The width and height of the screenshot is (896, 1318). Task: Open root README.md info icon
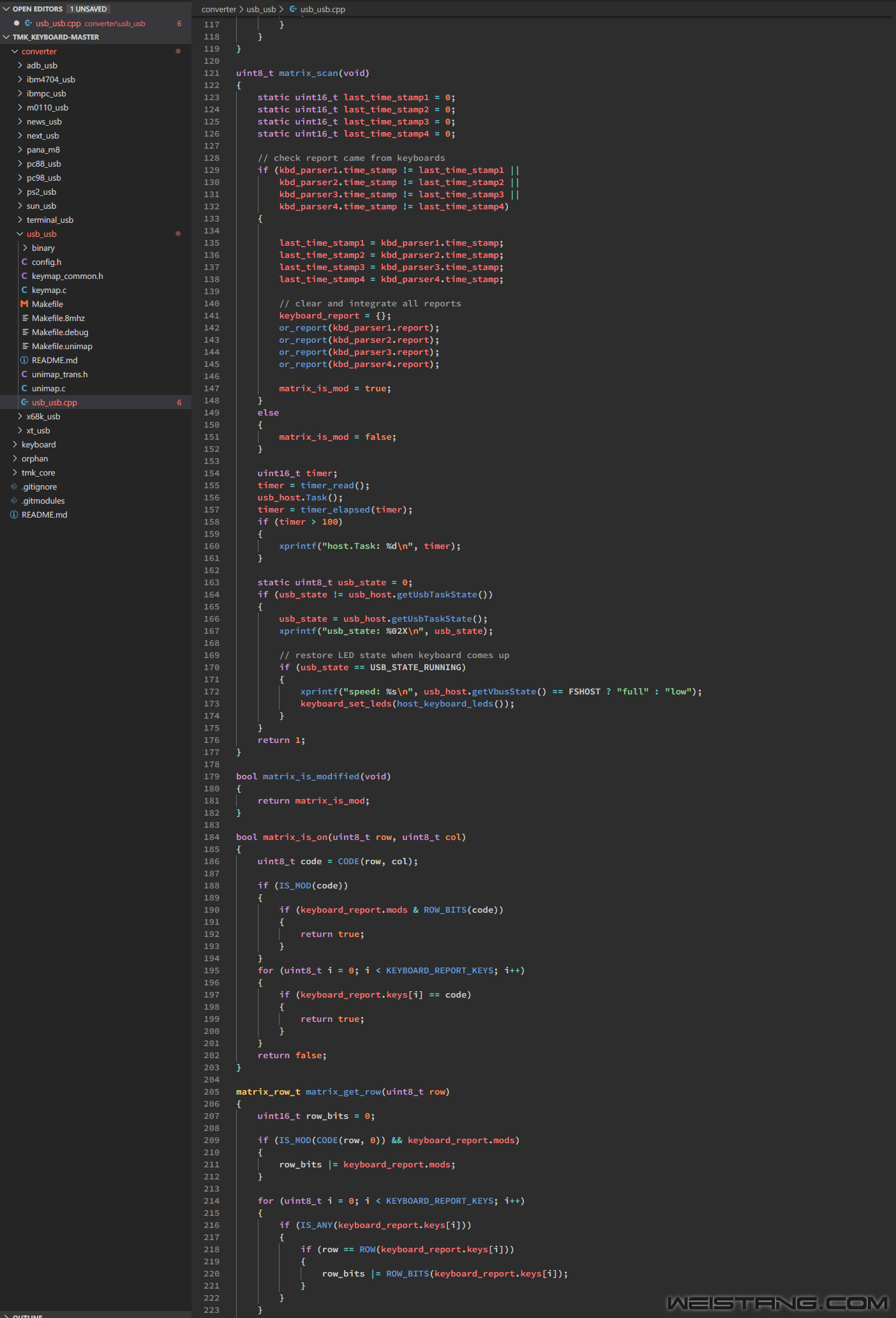(14, 514)
